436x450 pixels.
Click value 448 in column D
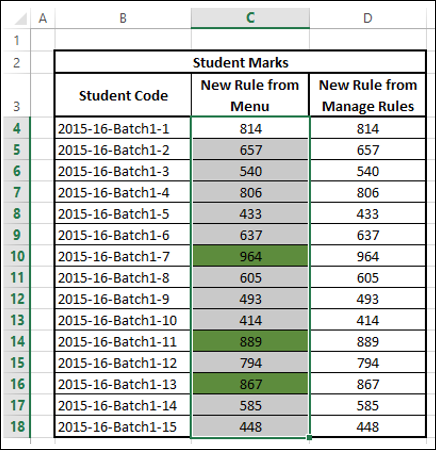pos(368,427)
